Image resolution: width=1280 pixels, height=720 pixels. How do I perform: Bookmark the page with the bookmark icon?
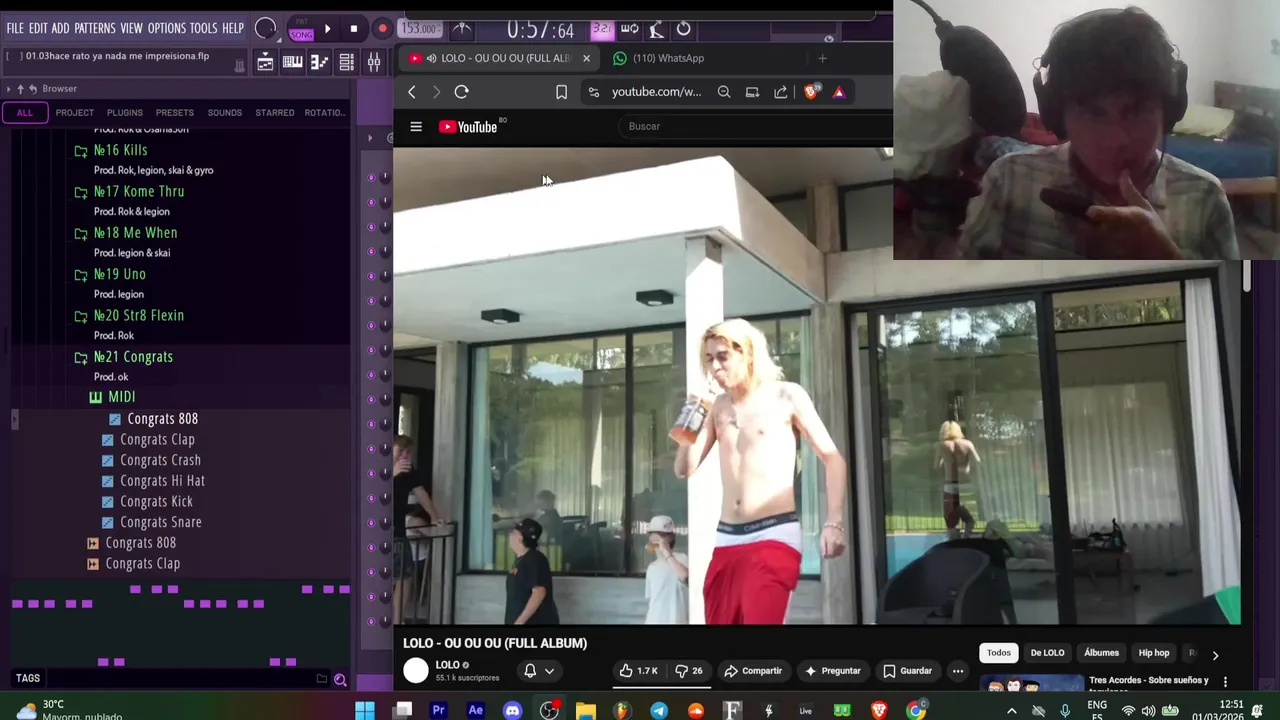click(561, 92)
